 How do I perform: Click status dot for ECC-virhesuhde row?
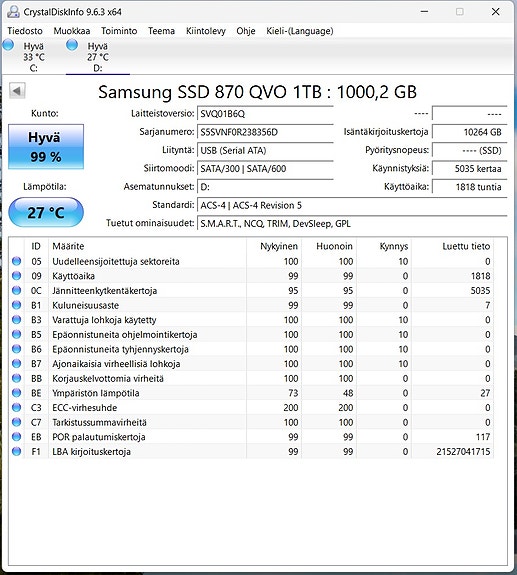pyautogui.click(x=16, y=407)
